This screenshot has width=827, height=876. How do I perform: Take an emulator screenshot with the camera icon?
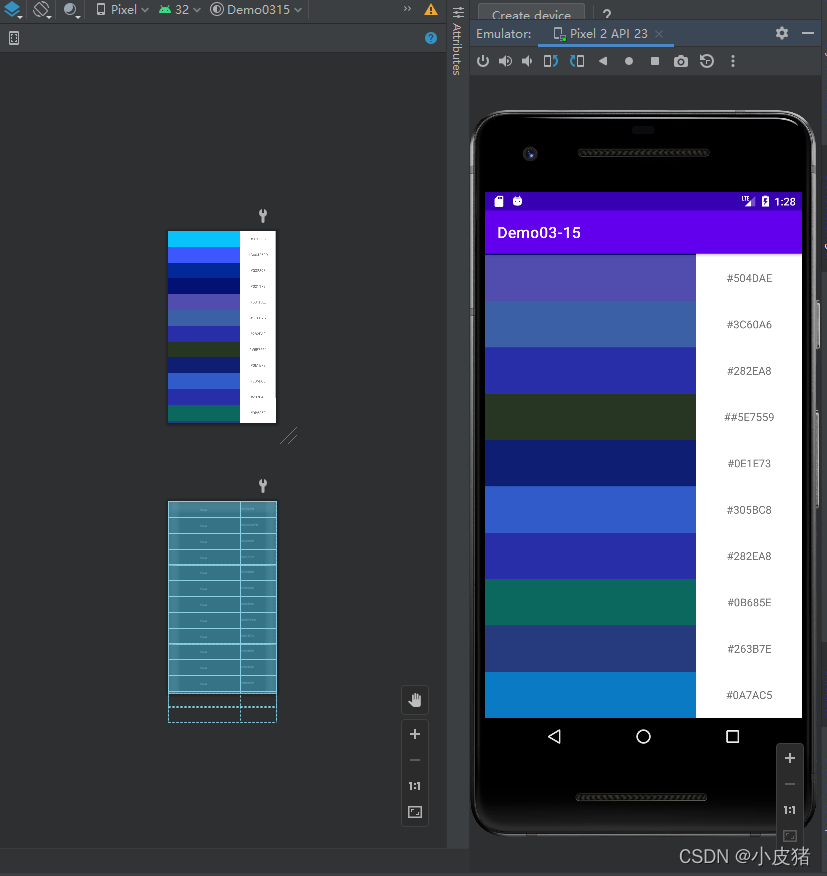pyautogui.click(x=681, y=61)
